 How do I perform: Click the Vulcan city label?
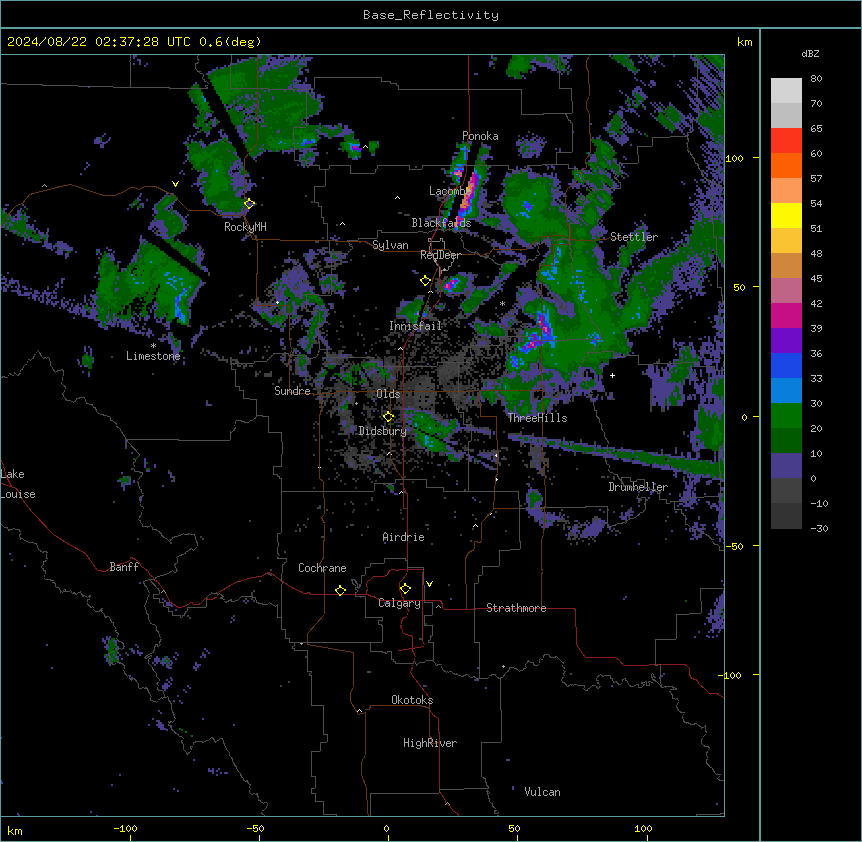pyautogui.click(x=542, y=792)
